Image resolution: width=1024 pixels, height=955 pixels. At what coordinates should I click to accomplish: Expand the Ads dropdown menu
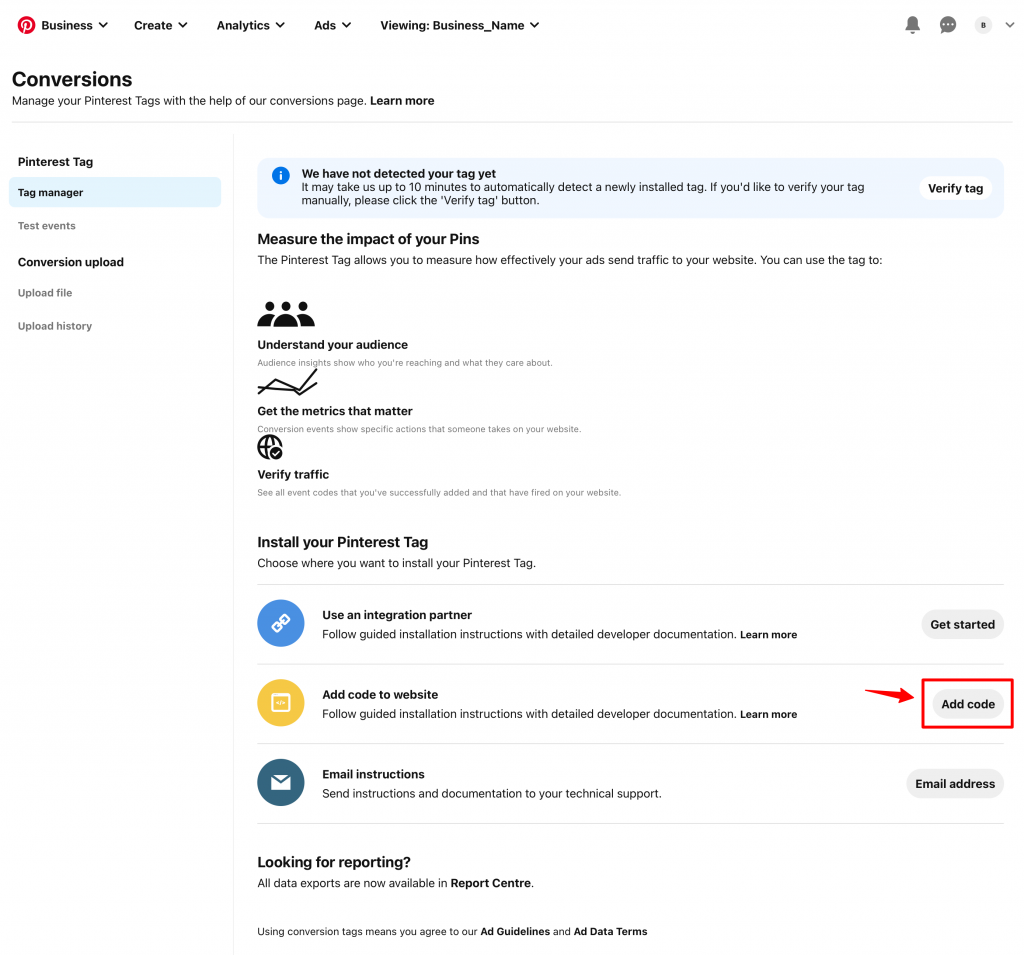332,25
